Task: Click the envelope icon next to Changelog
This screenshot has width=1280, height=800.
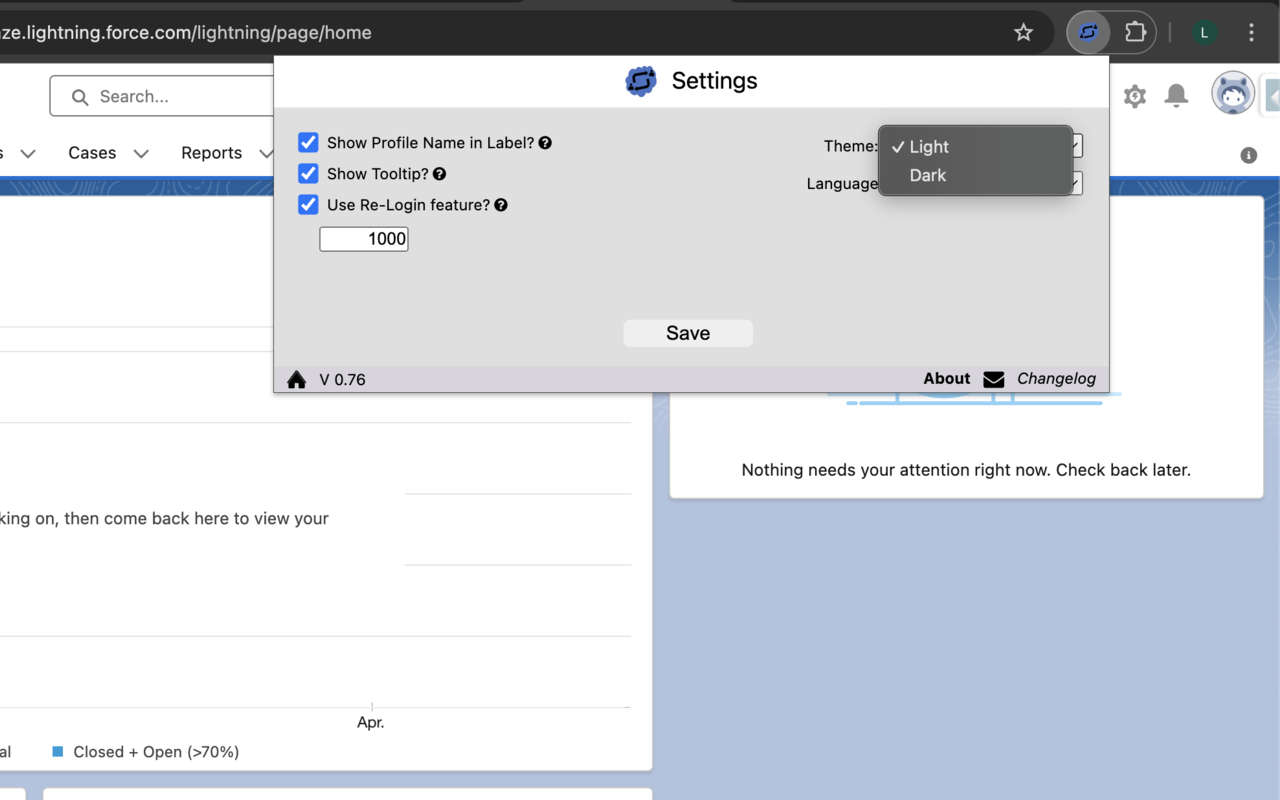Action: (x=993, y=378)
